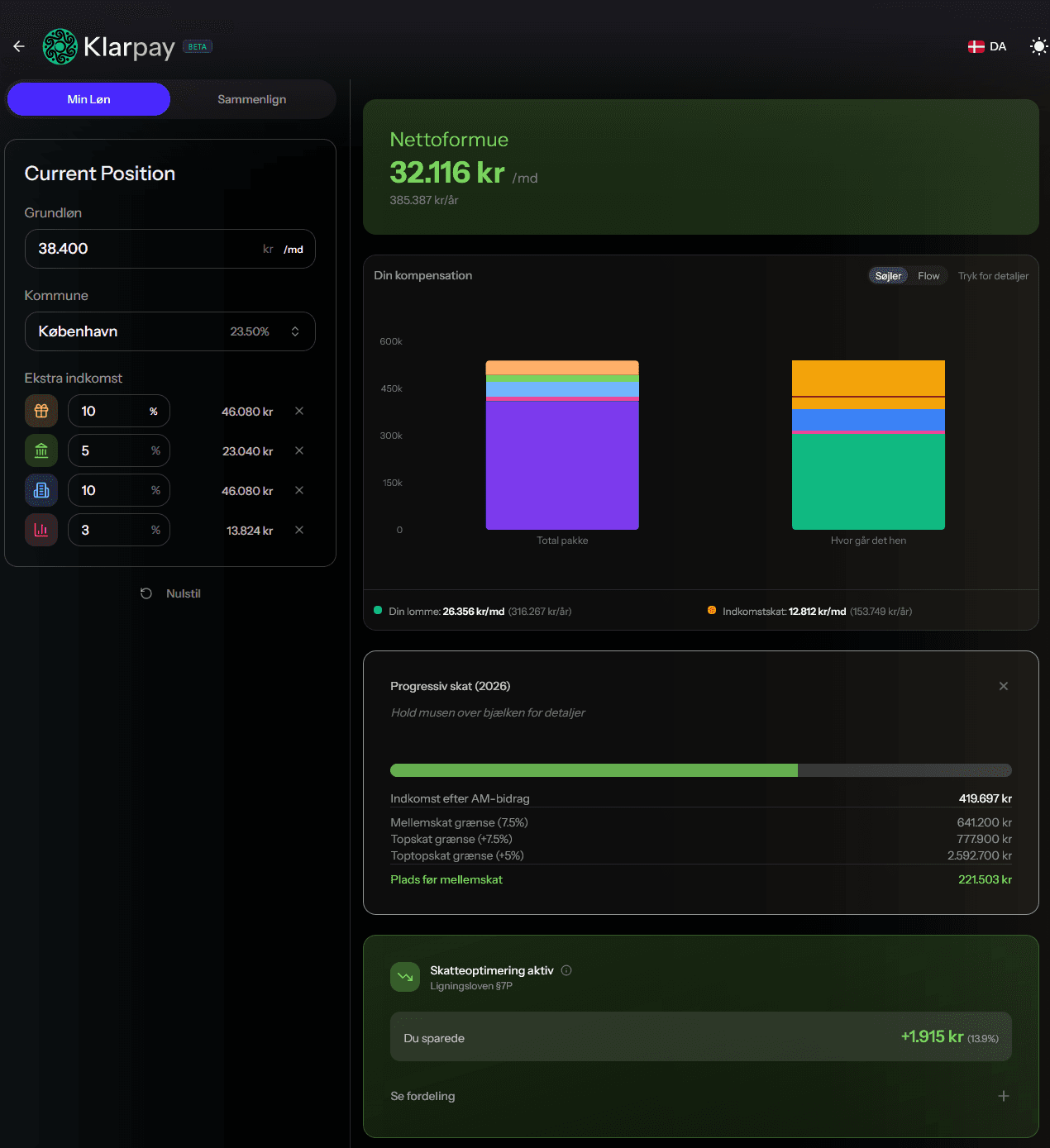1050x1148 pixels.
Task: Close the Progressiv skat panel
Action: 1003,686
